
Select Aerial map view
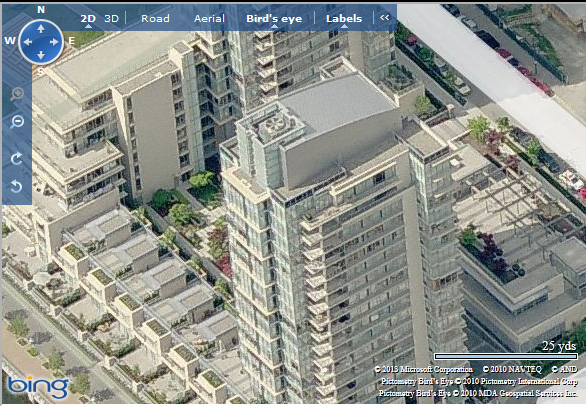coord(209,18)
